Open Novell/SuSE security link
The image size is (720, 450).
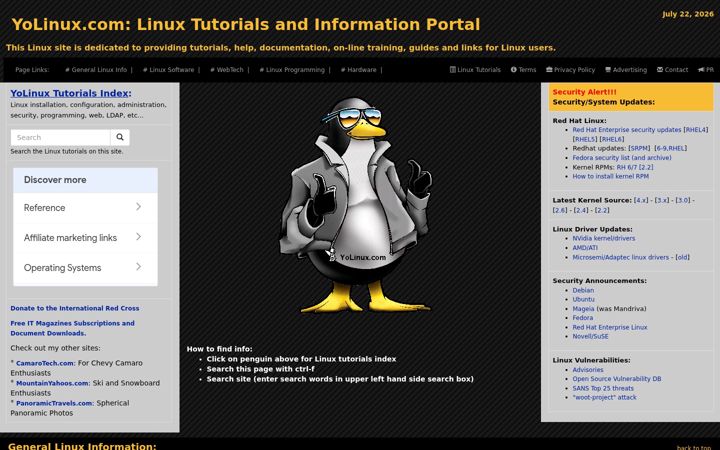pos(591,337)
